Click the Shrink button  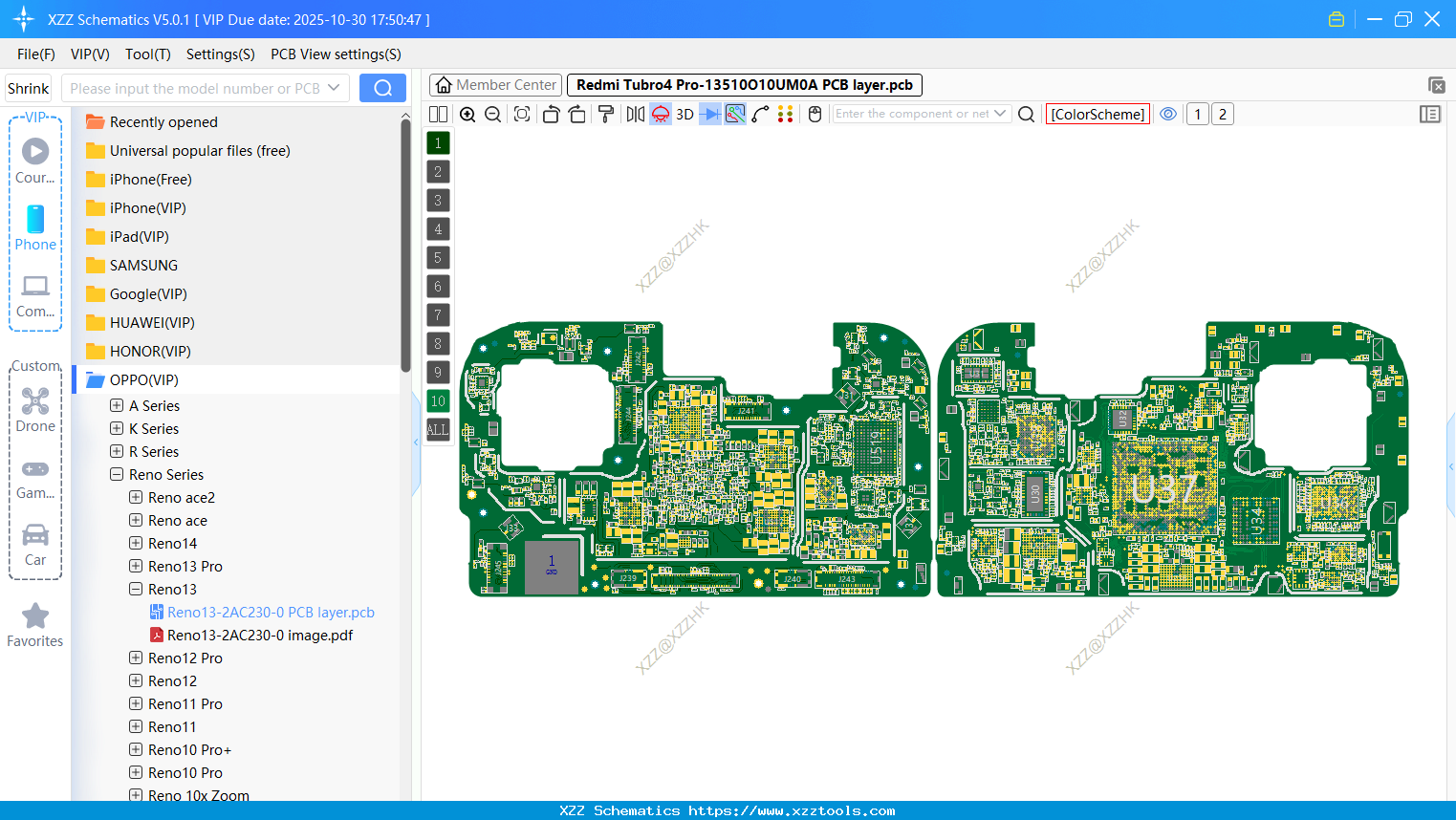(29, 88)
